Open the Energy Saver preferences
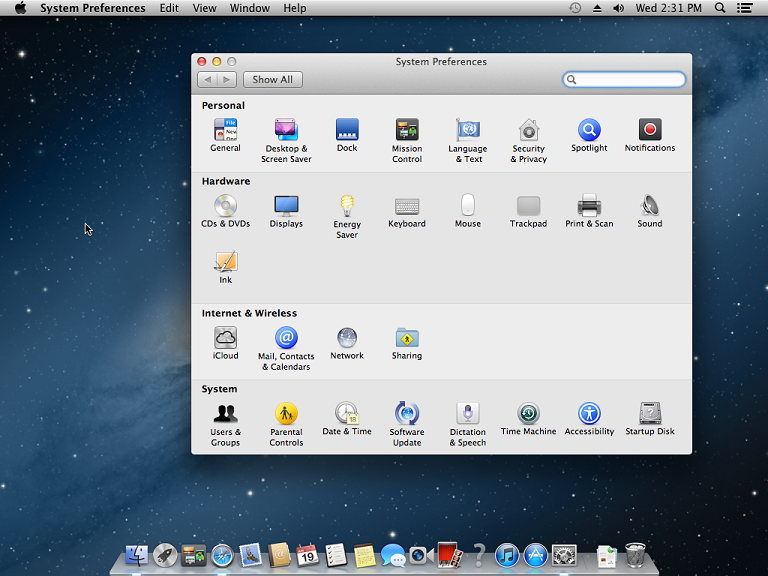 (347, 206)
